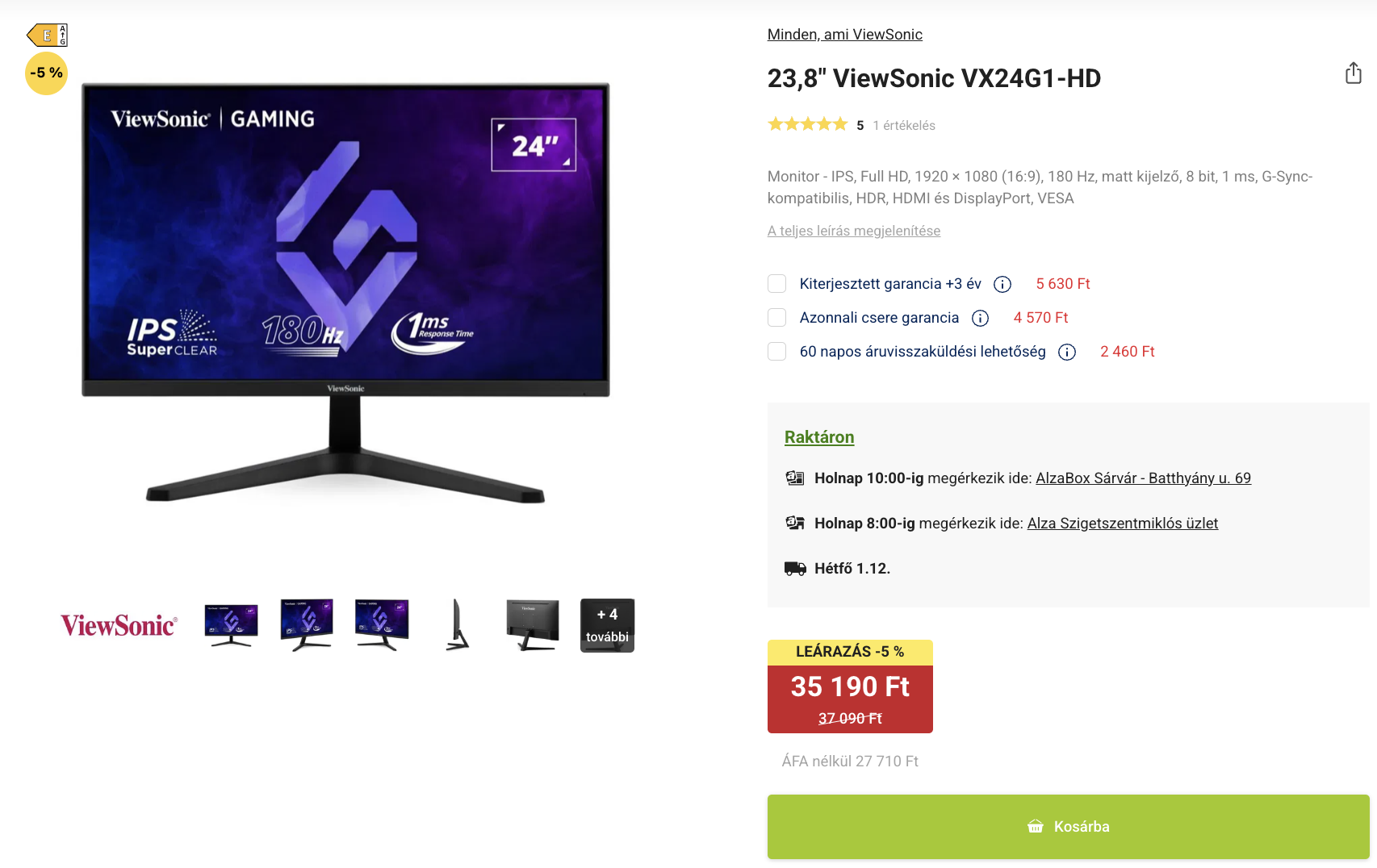Image resolution: width=1377 pixels, height=868 pixels.
Task: Open the Raktáron availability details
Action: 819,437
